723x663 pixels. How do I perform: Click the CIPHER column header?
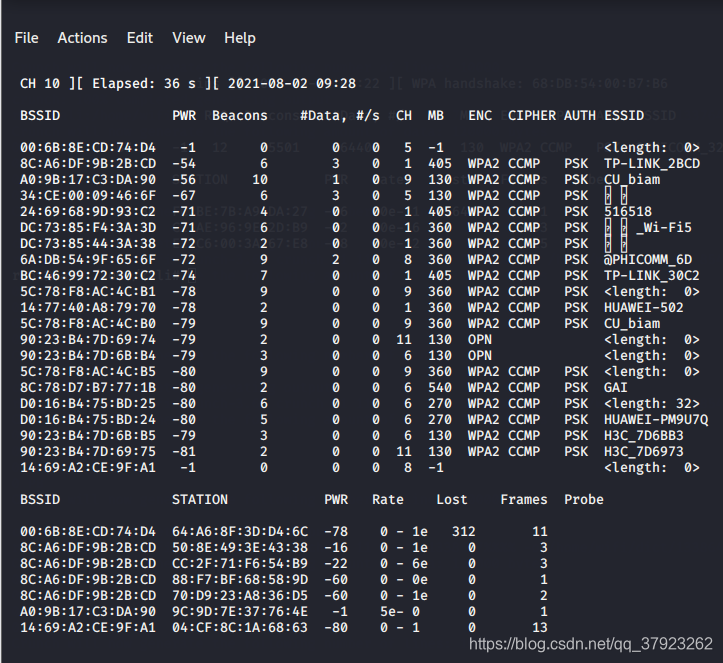(x=532, y=115)
